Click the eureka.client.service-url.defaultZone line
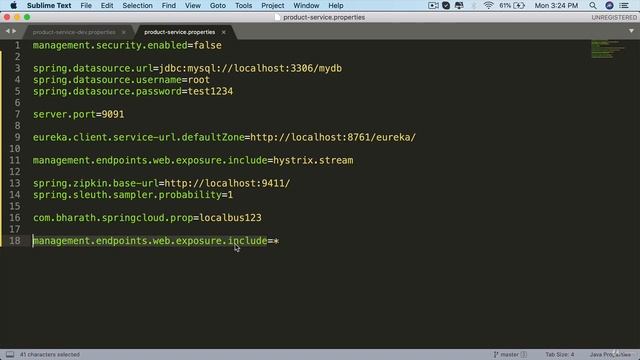 click(x=224, y=137)
